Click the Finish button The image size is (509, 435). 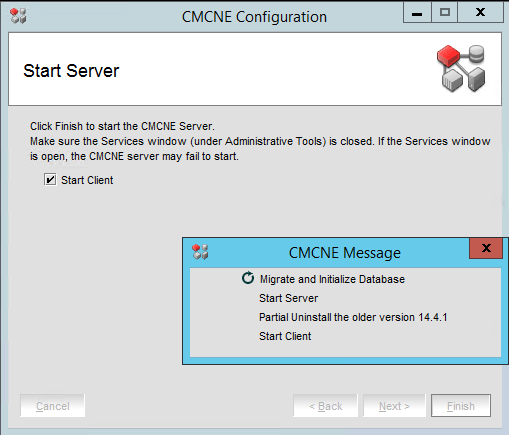[x=461, y=406]
